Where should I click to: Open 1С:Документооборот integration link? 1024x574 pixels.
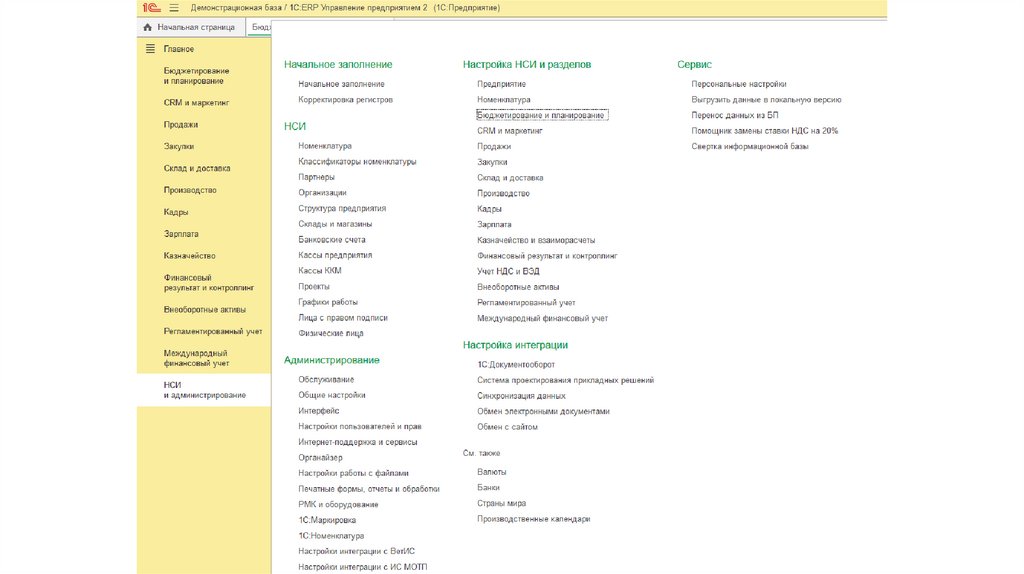pyautogui.click(x=516, y=365)
